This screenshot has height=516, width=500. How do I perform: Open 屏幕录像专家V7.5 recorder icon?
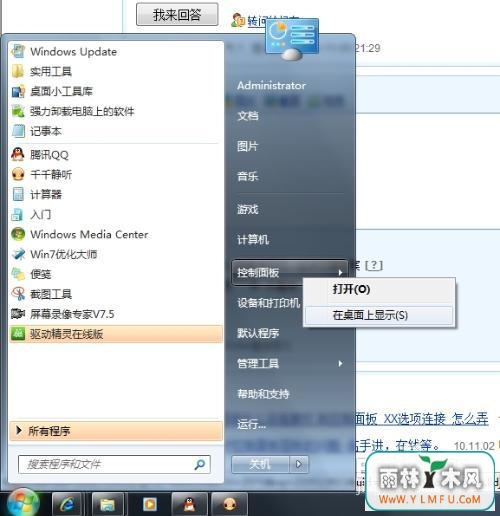pyautogui.click(x=18, y=314)
